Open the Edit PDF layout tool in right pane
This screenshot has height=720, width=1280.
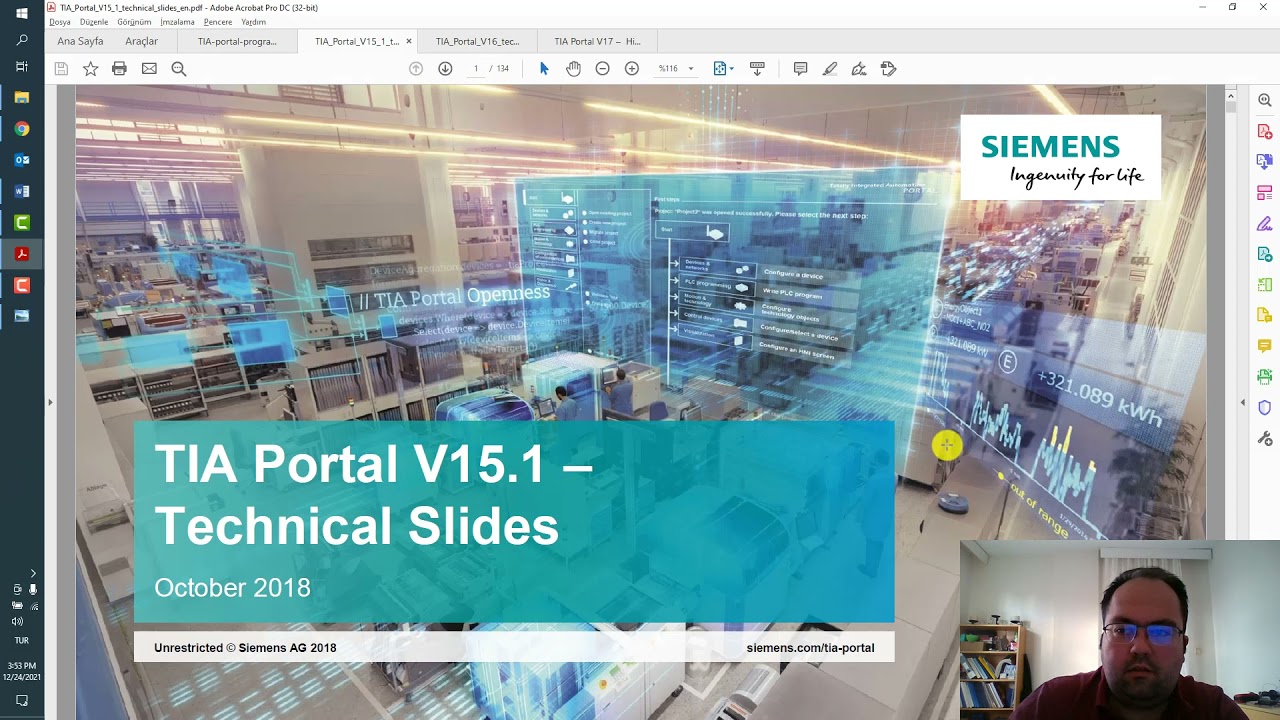point(1265,192)
